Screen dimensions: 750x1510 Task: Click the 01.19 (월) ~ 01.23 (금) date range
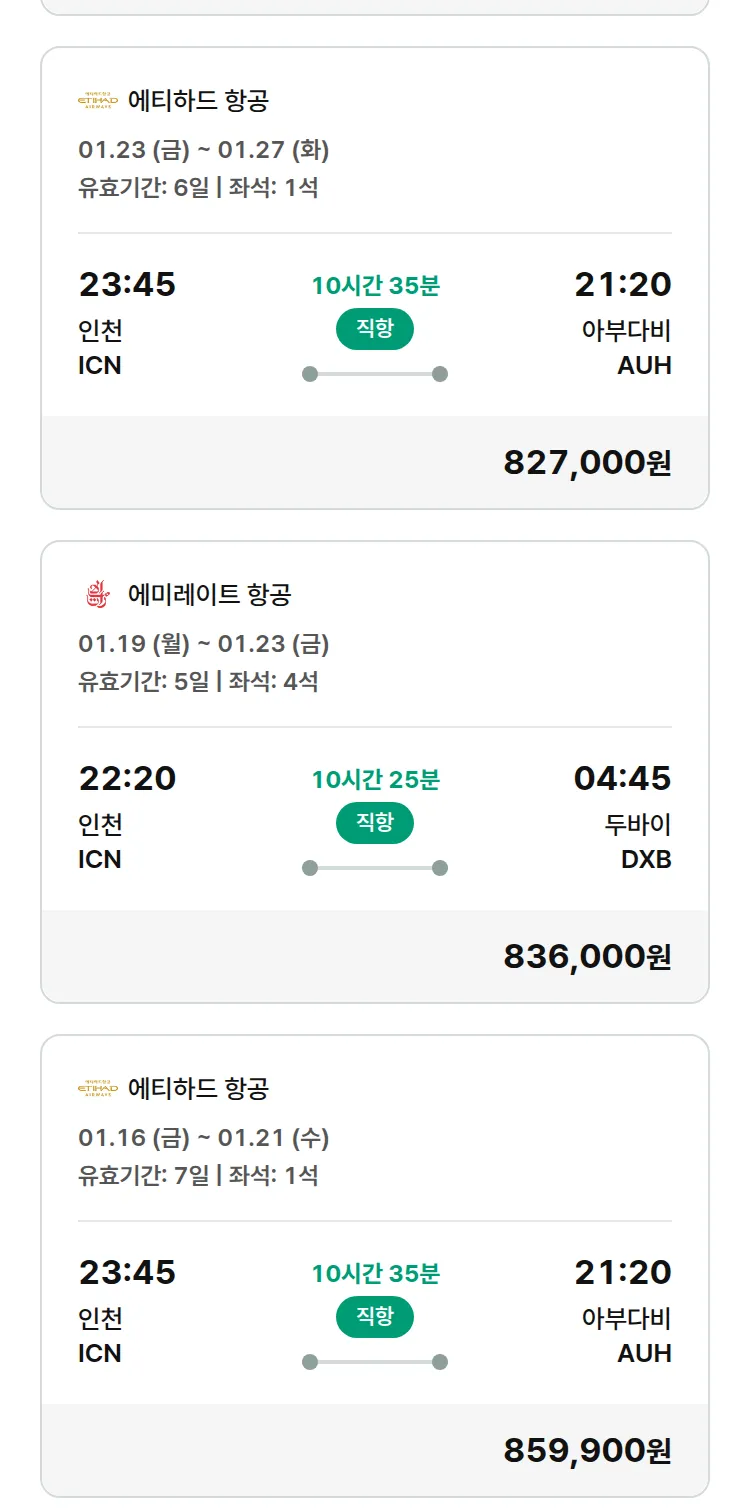[x=204, y=644]
